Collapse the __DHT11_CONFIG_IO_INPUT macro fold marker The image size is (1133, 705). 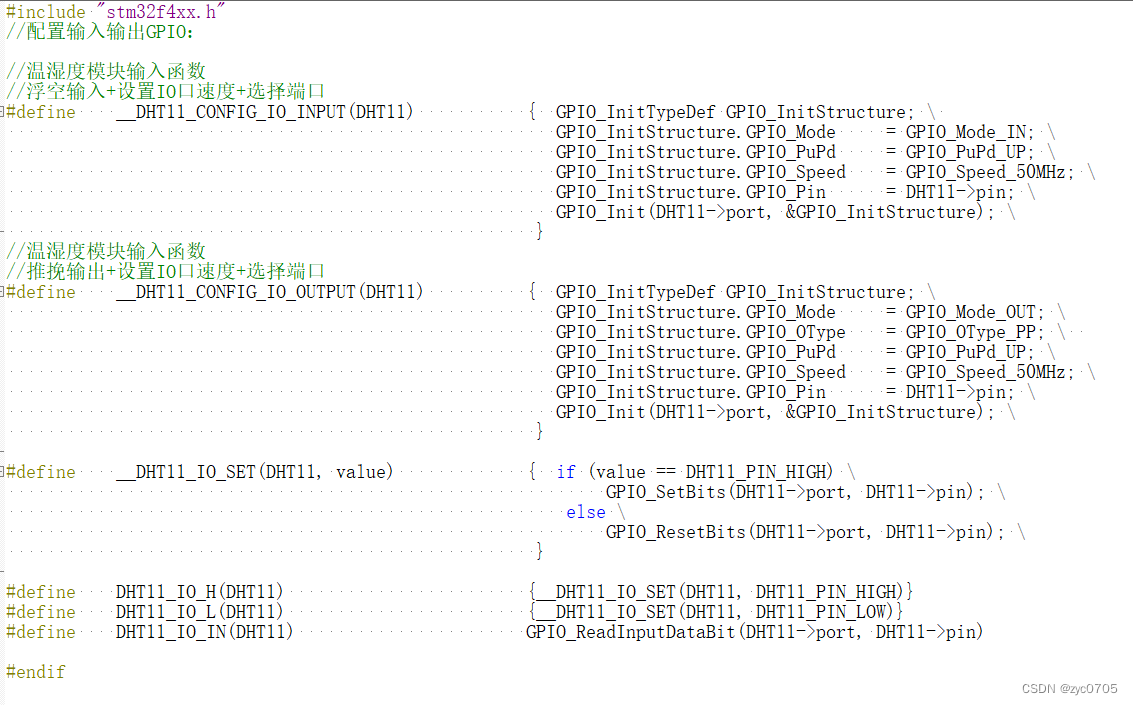(x=3, y=112)
